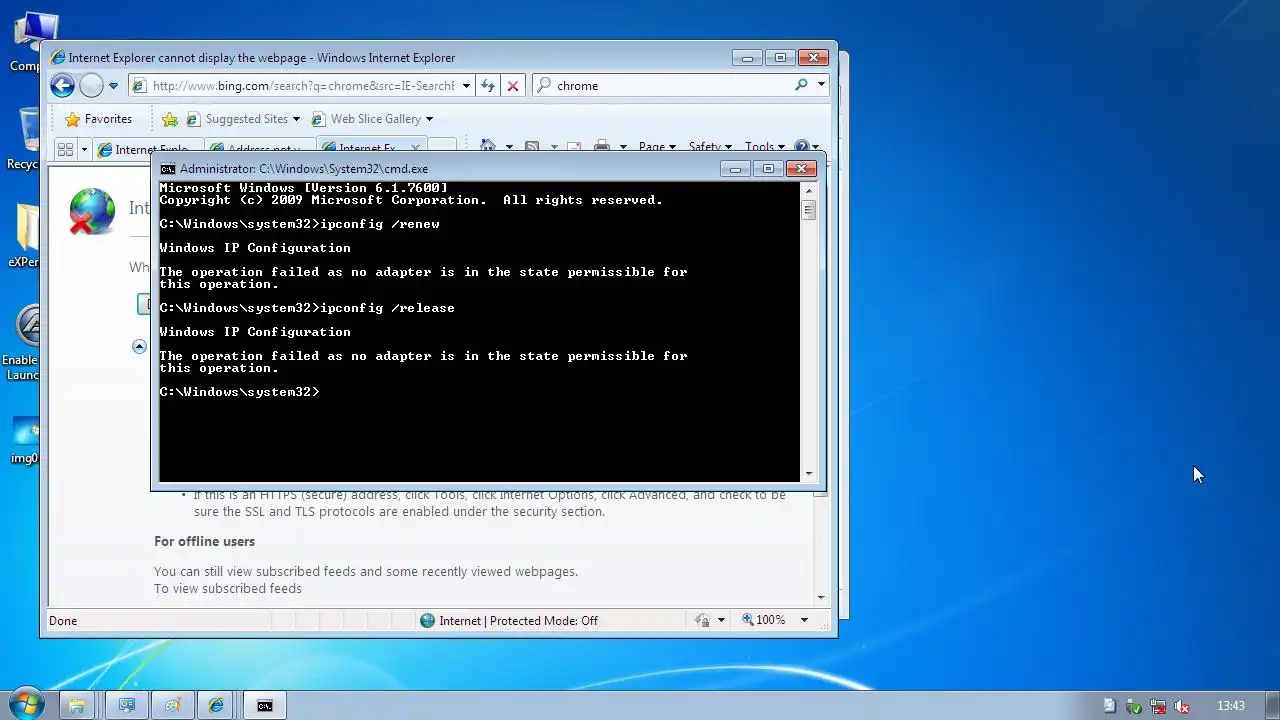Open the clock showing 13:43
Image resolution: width=1280 pixels, height=720 pixels.
(x=1231, y=706)
